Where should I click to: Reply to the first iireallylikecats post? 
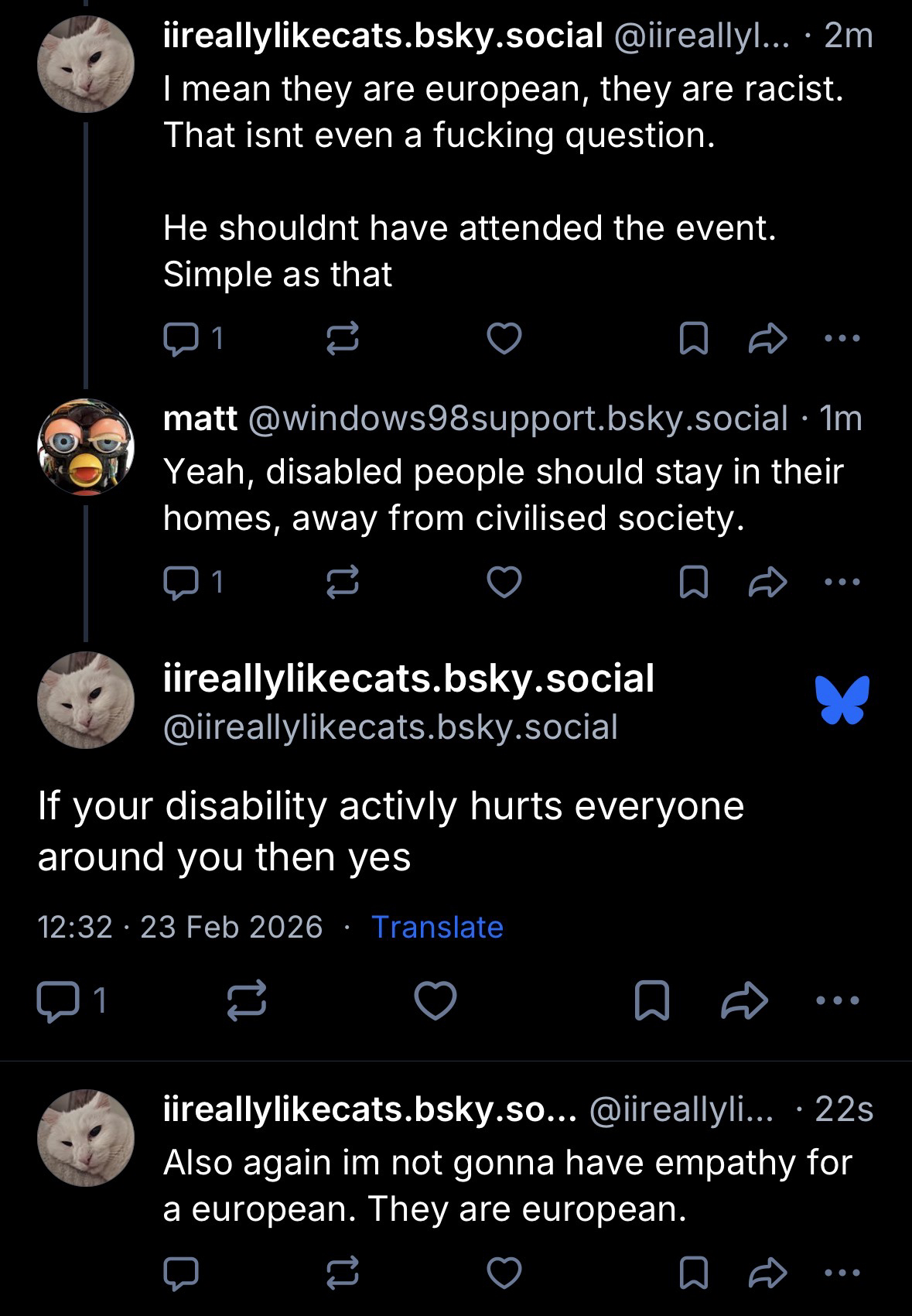(182, 339)
